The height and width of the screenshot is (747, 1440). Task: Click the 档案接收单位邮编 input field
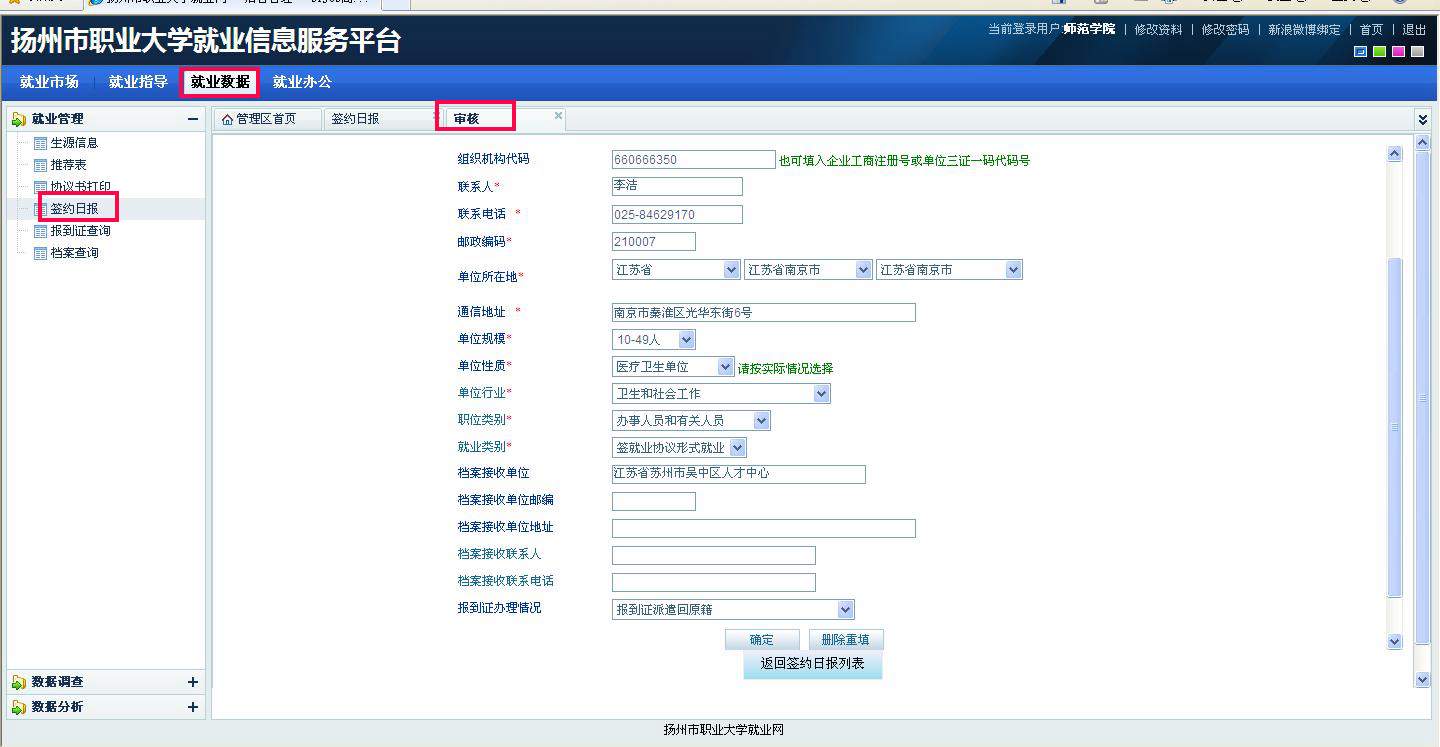[653, 501]
